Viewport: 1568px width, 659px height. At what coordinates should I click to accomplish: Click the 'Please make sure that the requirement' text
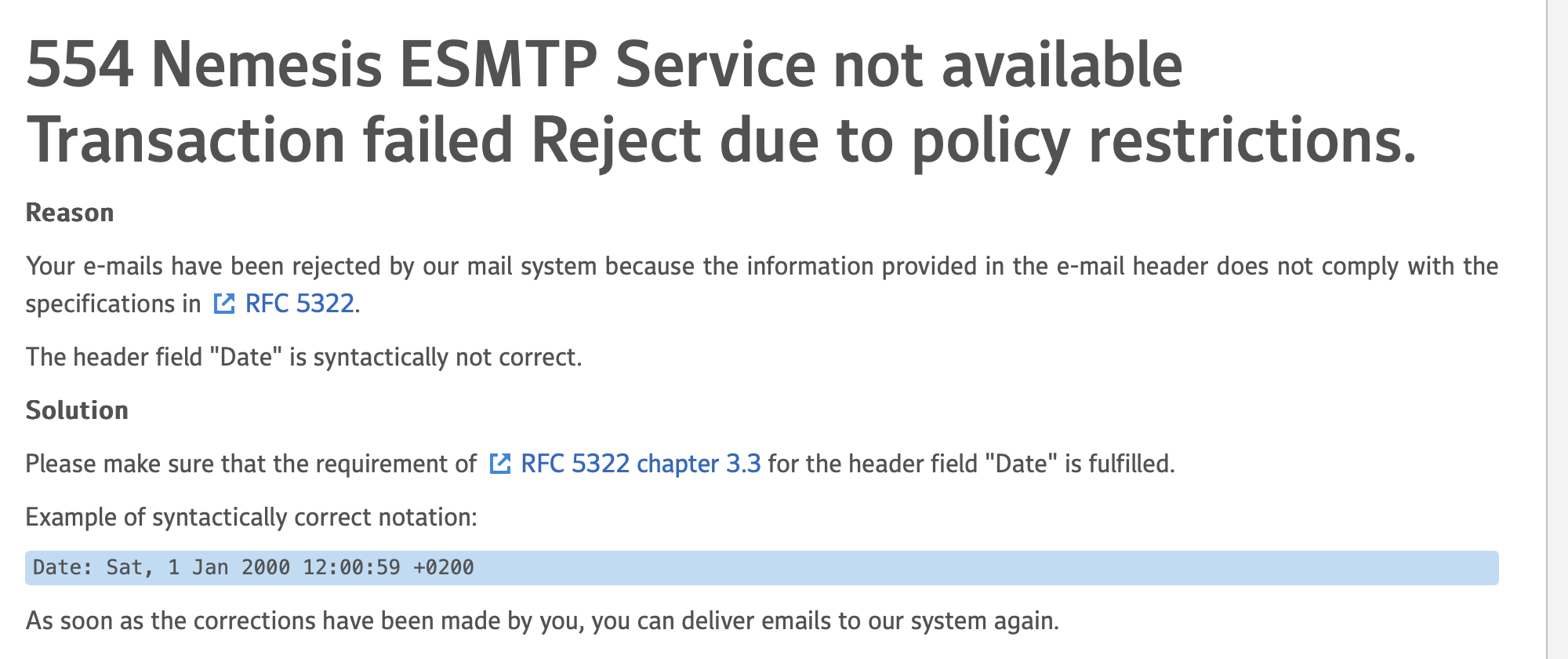click(x=251, y=464)
